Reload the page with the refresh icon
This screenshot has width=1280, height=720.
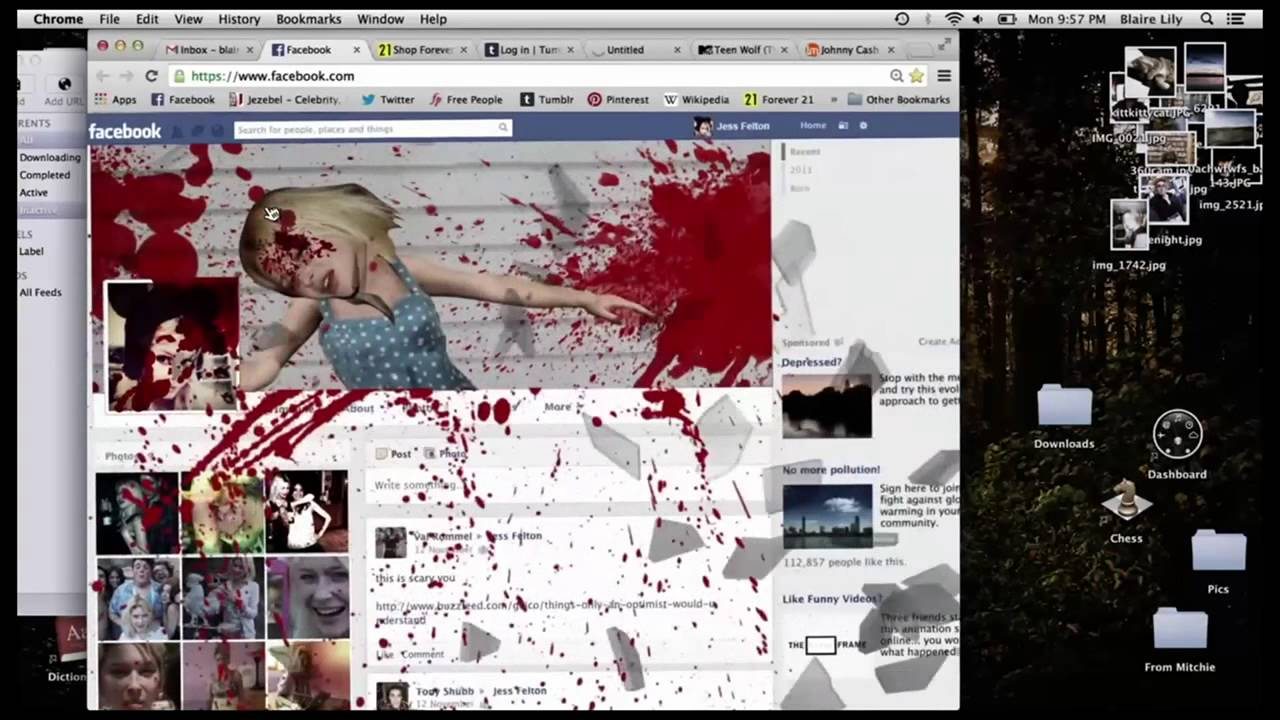(x=151, y=76)
